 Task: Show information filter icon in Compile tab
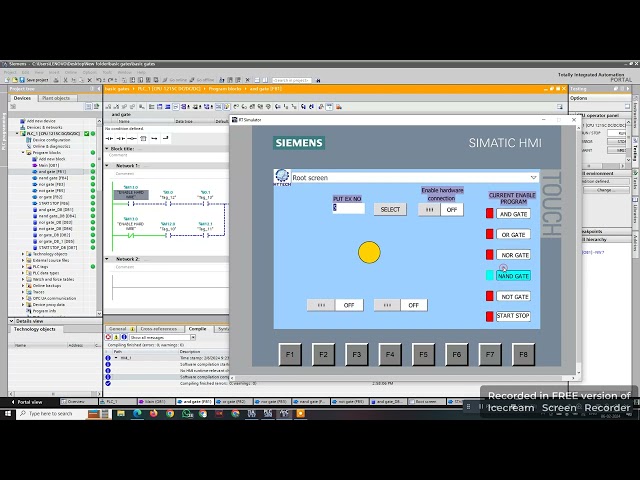[x=124, y=337]
